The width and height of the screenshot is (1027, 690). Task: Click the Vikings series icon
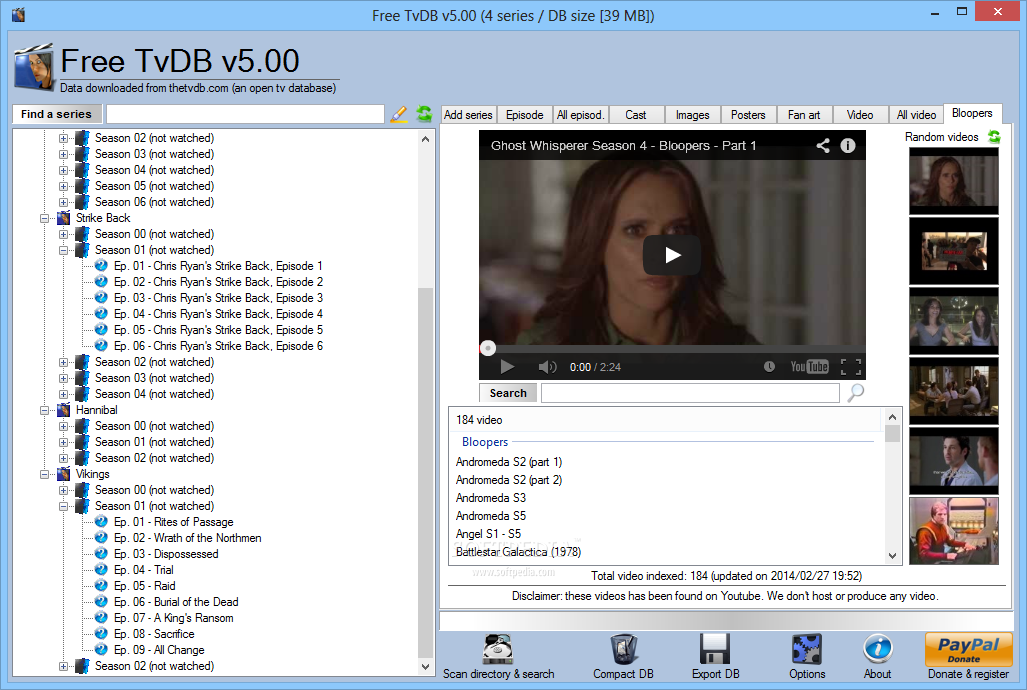click(x=64, y=474)
